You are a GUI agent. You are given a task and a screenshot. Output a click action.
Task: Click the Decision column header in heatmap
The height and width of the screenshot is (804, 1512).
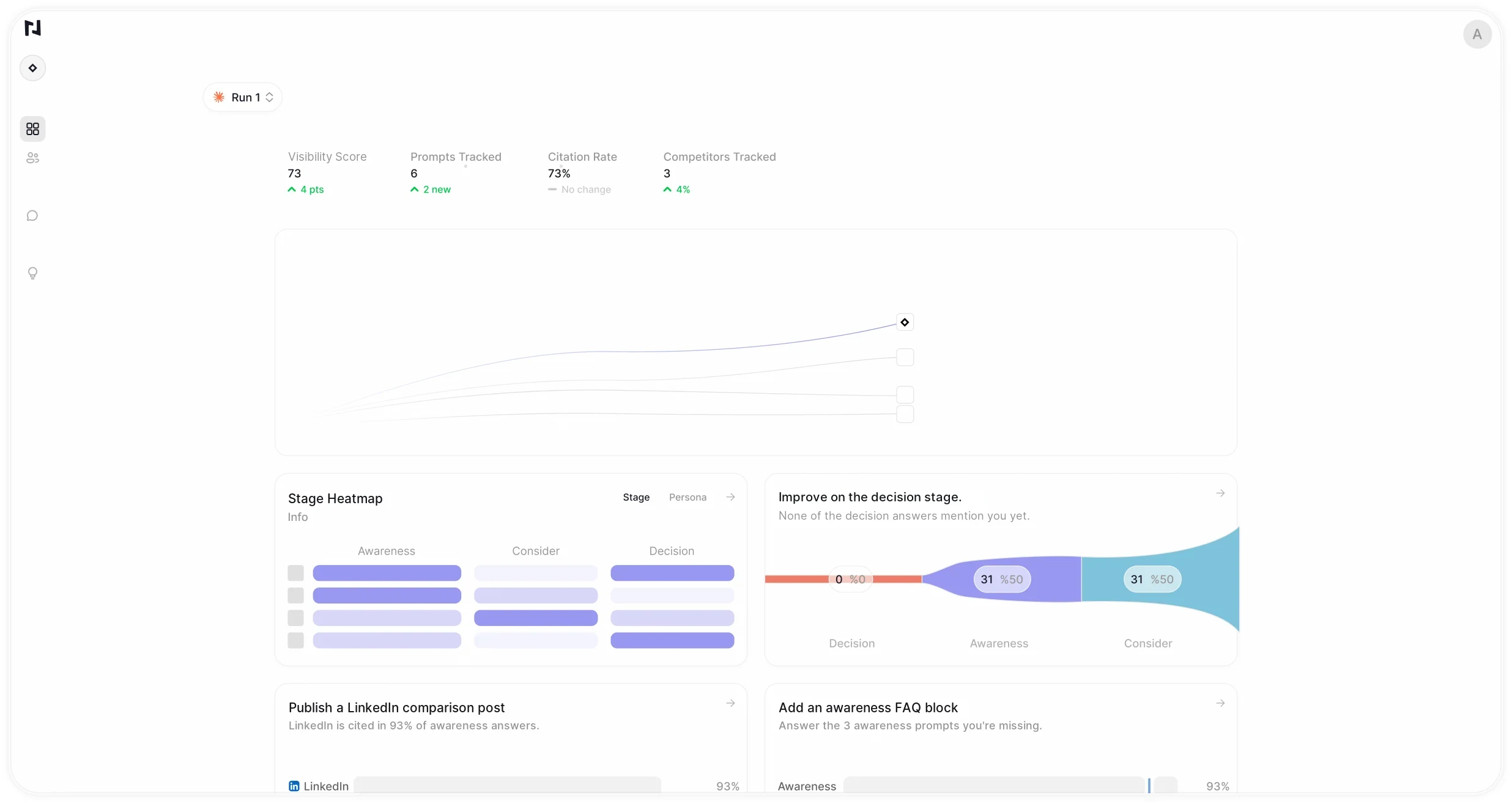[x=672, y=551]
